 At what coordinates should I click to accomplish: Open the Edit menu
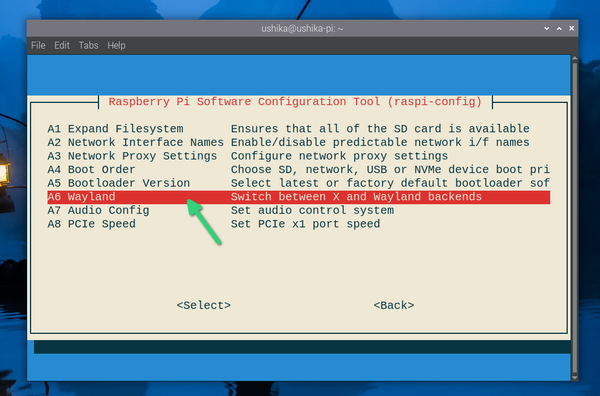point(62,46)
